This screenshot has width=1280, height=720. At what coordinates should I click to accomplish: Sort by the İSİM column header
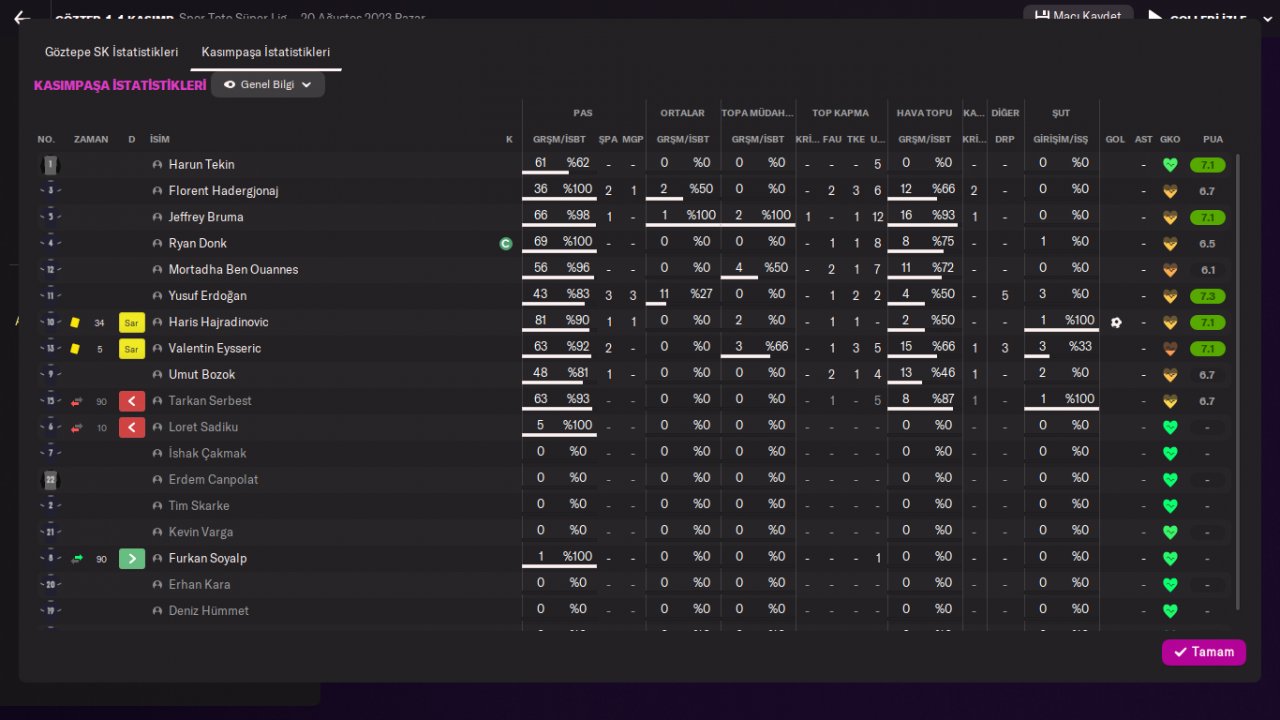click(x=160, y=139)
